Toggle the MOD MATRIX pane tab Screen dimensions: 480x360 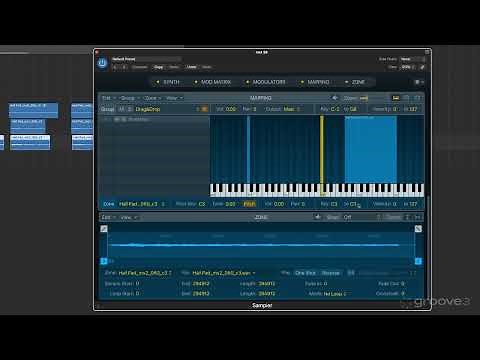tap(212, 82)
